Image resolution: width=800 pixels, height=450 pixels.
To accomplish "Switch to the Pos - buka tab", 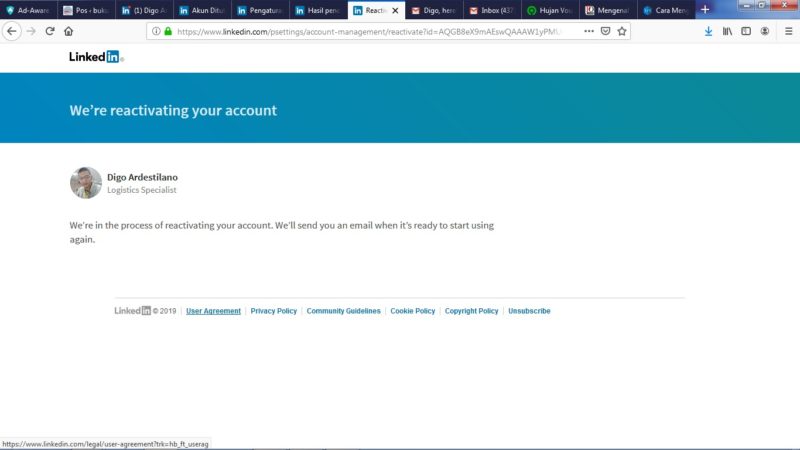I will tap(86, 10).
